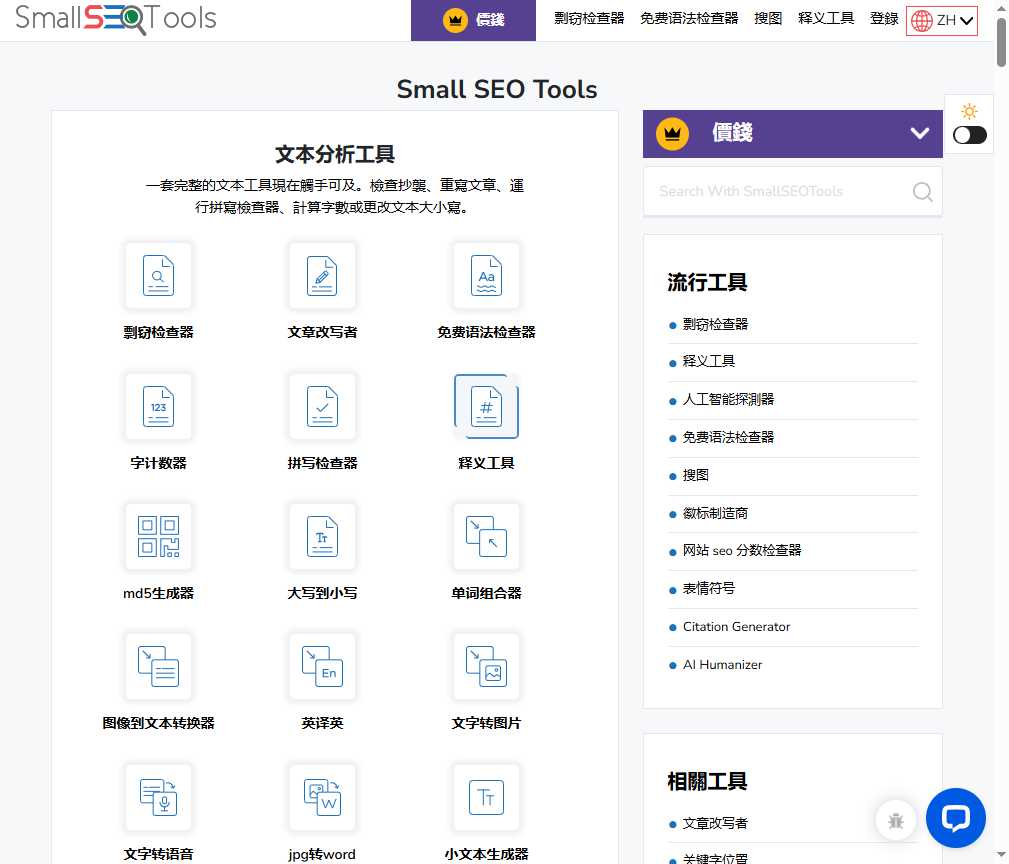Screen dimensions: 1009x864
Task: Click the 大写到小写 converter icon
Action: [x=322, y=536]
